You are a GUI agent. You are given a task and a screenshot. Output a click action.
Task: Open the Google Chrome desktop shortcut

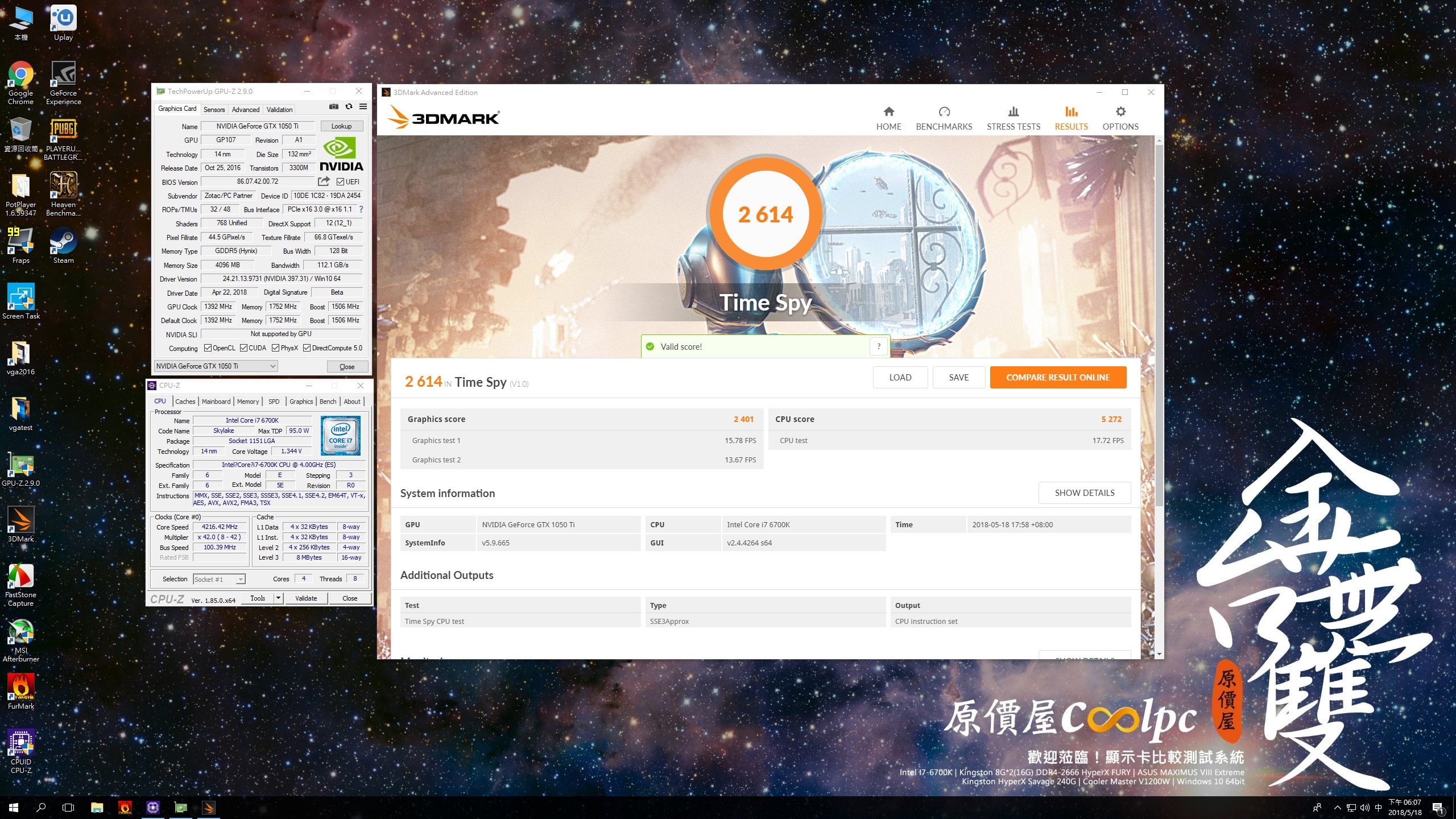coord(20,82)
